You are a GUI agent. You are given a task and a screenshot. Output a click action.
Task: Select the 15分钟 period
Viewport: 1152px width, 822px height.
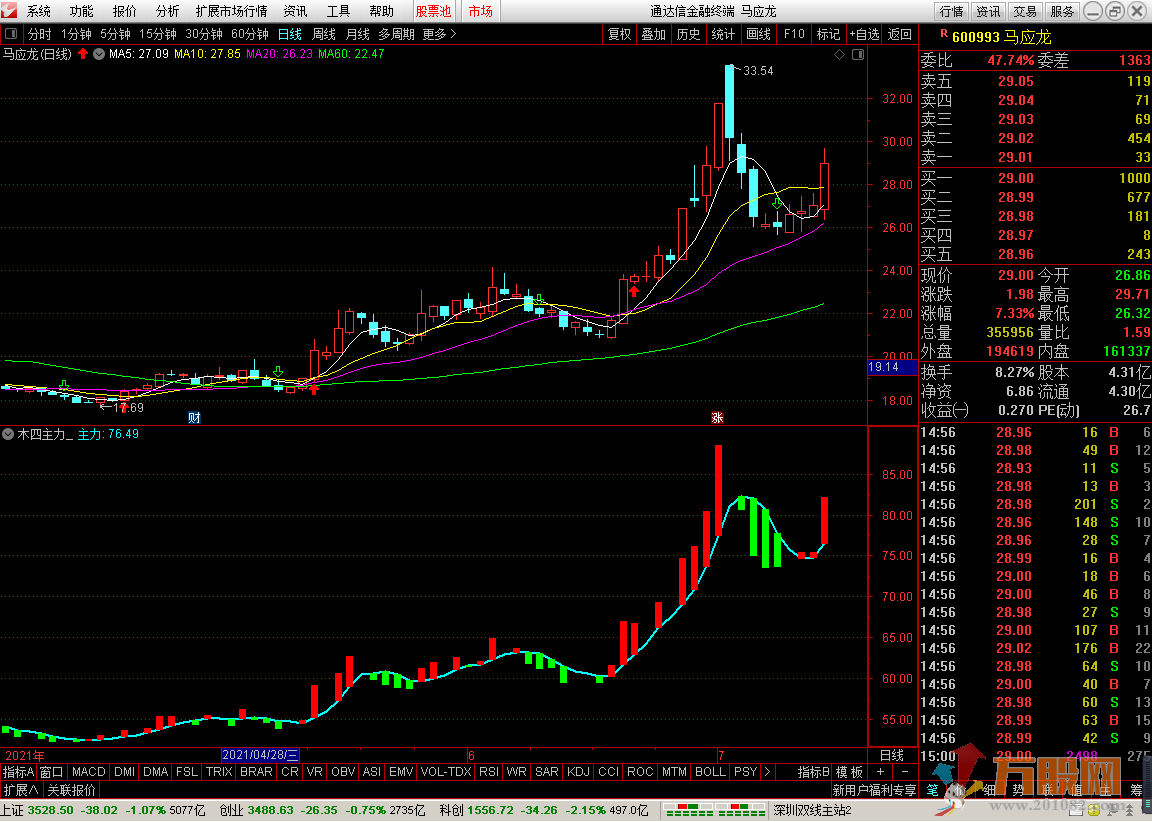(x=158, y=35)
